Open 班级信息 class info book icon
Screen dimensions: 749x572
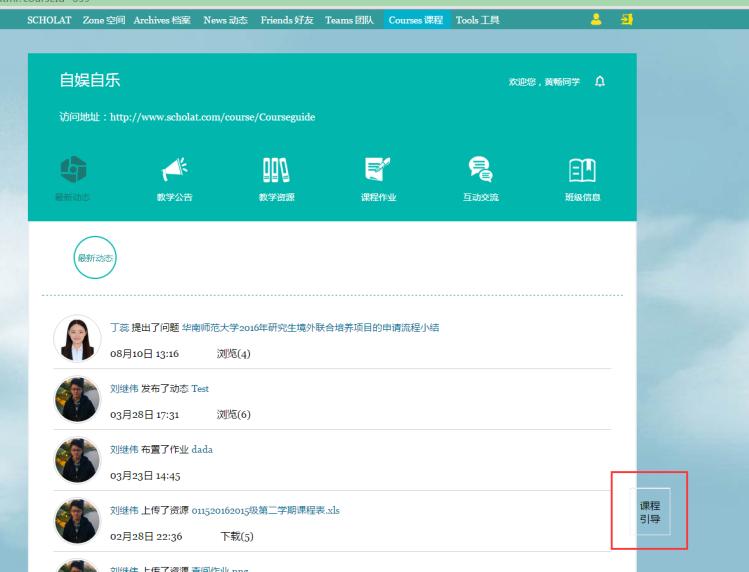tap(582, 169)
